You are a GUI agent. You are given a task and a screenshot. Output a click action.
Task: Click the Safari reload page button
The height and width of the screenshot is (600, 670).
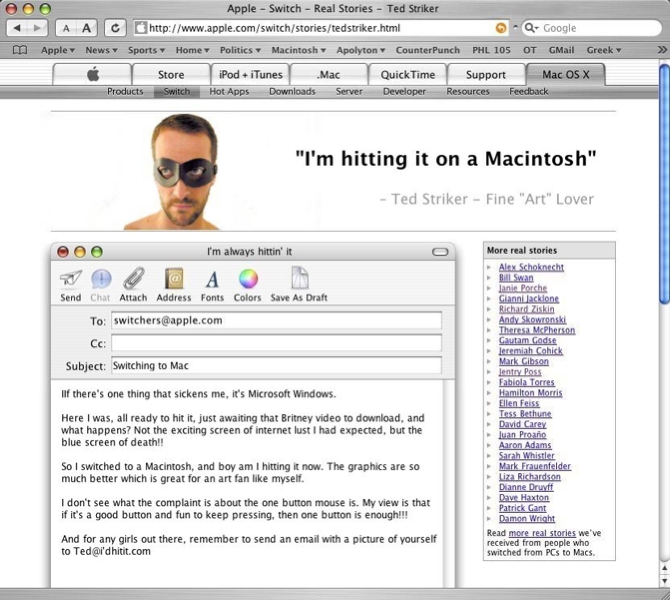pyautogui.click(x=115, y=28)
